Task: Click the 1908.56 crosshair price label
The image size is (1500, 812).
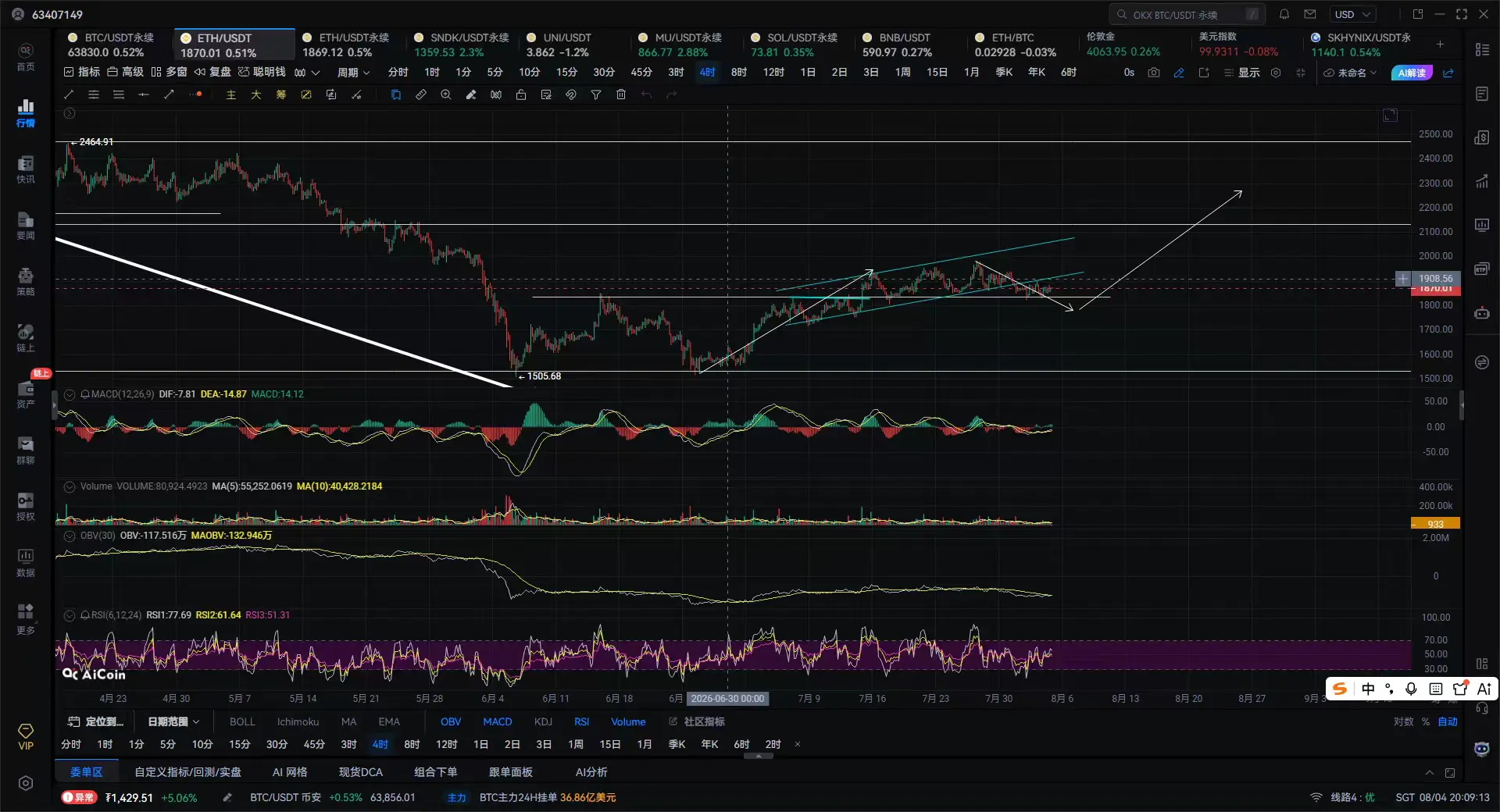Action: [x=1436, y=279]
